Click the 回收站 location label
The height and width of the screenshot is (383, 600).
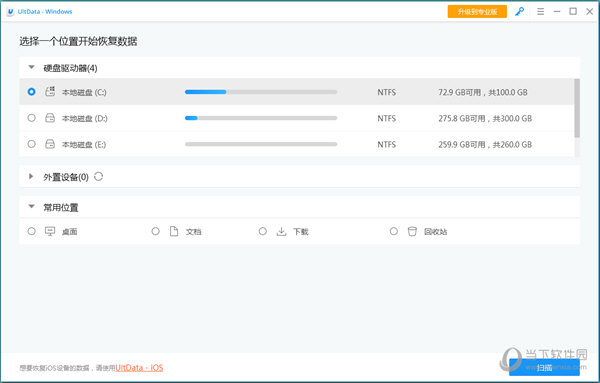click(435, 231)
